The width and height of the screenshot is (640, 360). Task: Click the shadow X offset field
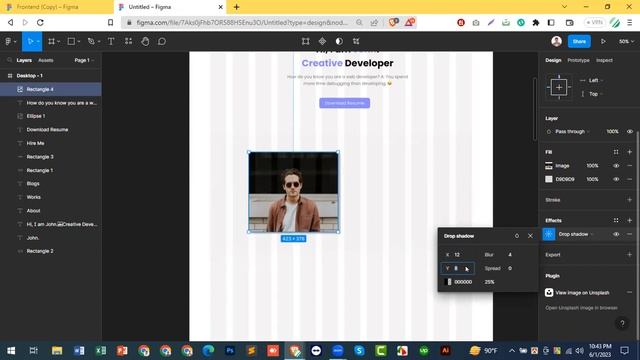tap(458, 255)
